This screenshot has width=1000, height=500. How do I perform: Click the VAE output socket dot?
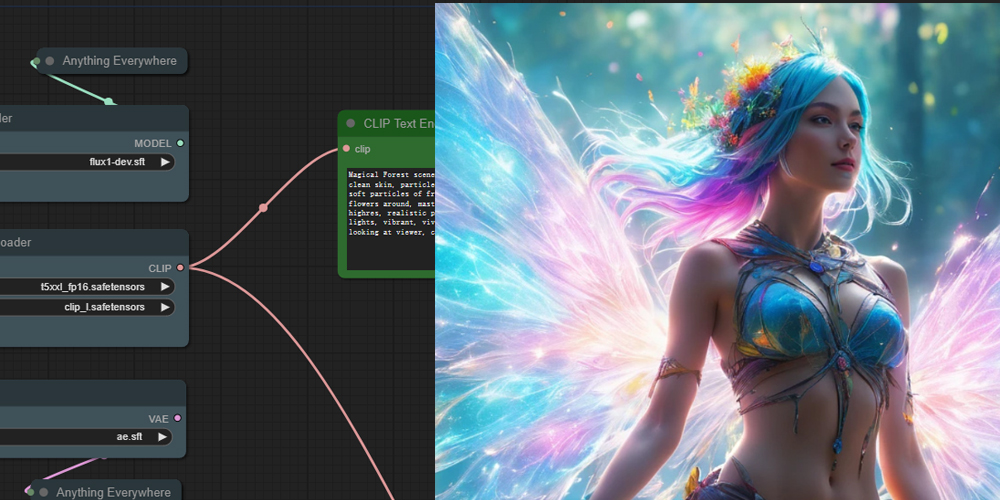click(177, 418)
